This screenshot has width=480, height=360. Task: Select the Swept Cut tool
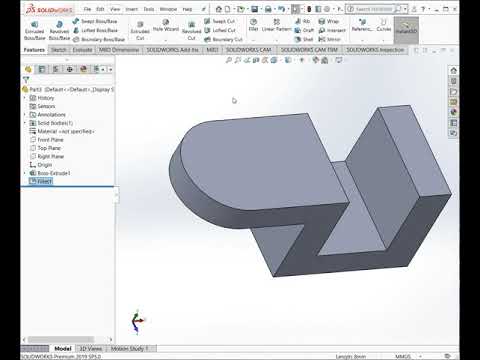pos(220,21)
